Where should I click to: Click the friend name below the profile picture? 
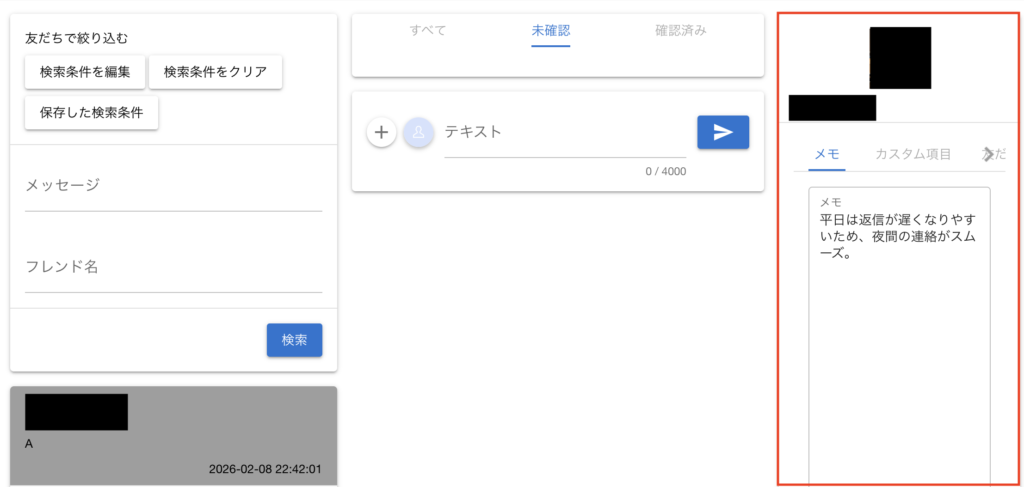832,108
